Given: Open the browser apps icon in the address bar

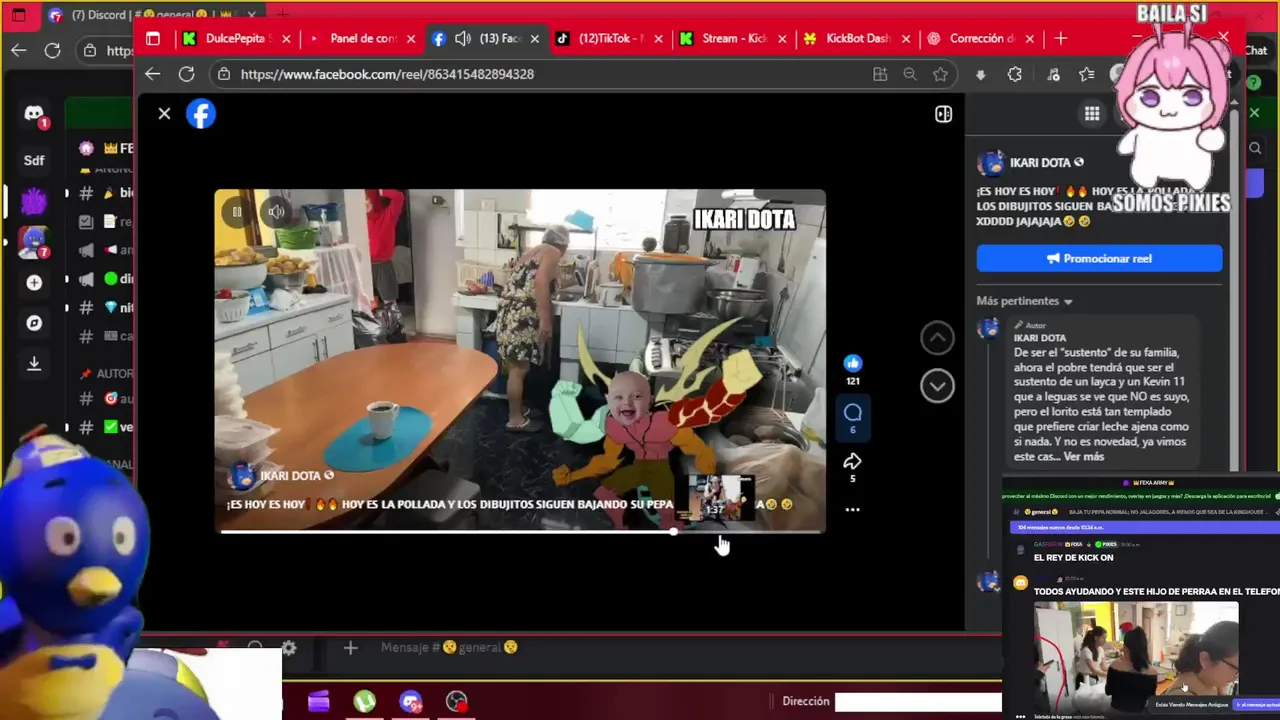Looking at the screenshot, I should click(x=880, y=74).
